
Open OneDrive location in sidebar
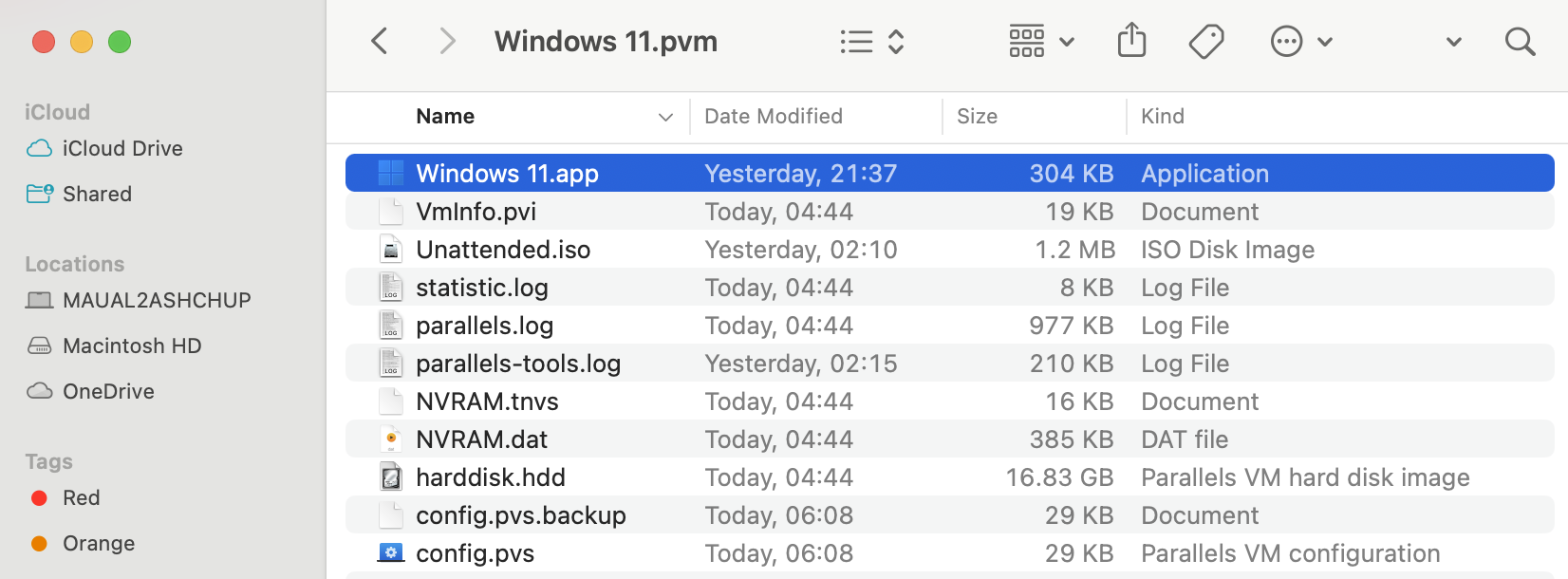coord(108,391)
